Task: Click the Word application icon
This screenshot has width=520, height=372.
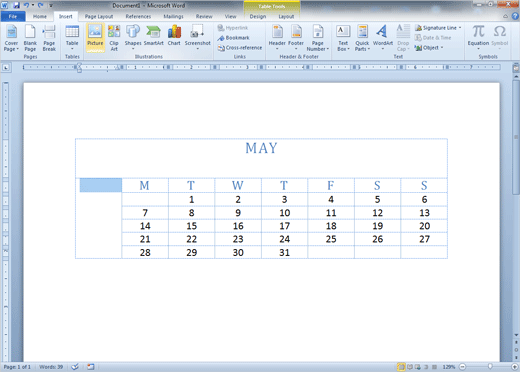Action: click(5, 5)
